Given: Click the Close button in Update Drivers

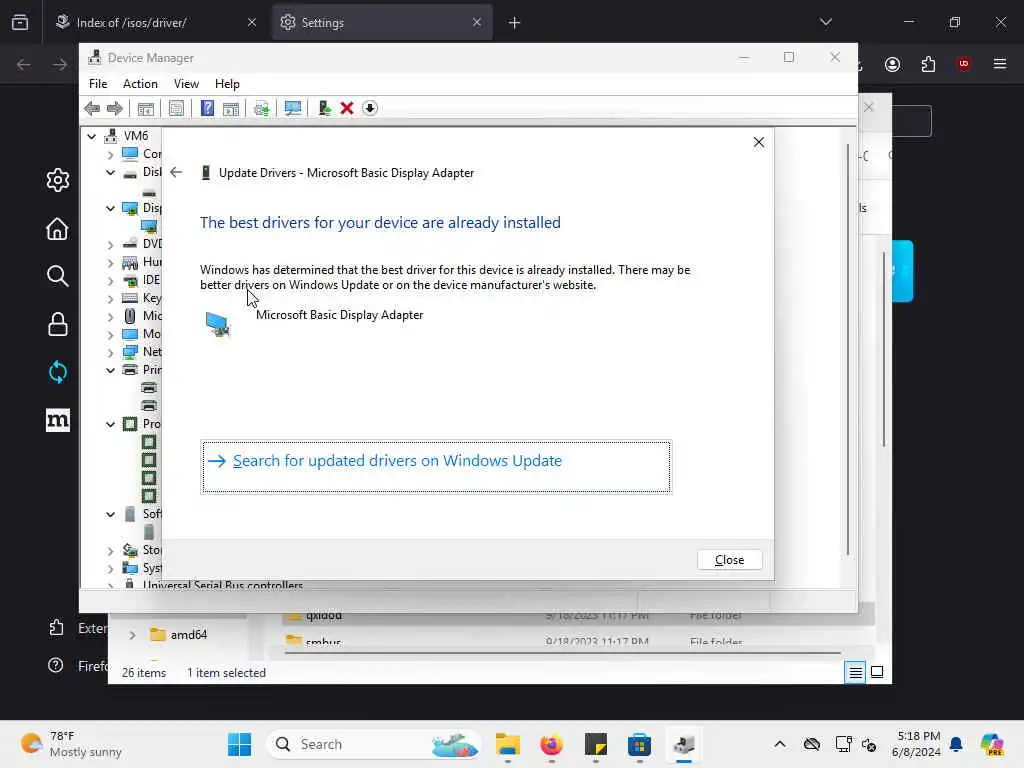Looking at the screenshot, I should point(729,560).
